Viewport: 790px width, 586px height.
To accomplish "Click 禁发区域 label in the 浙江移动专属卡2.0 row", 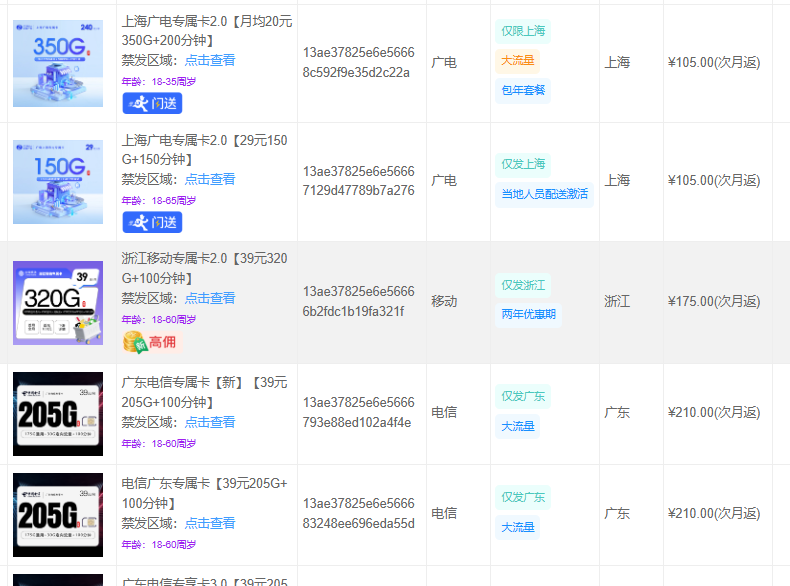I will 150,298.
